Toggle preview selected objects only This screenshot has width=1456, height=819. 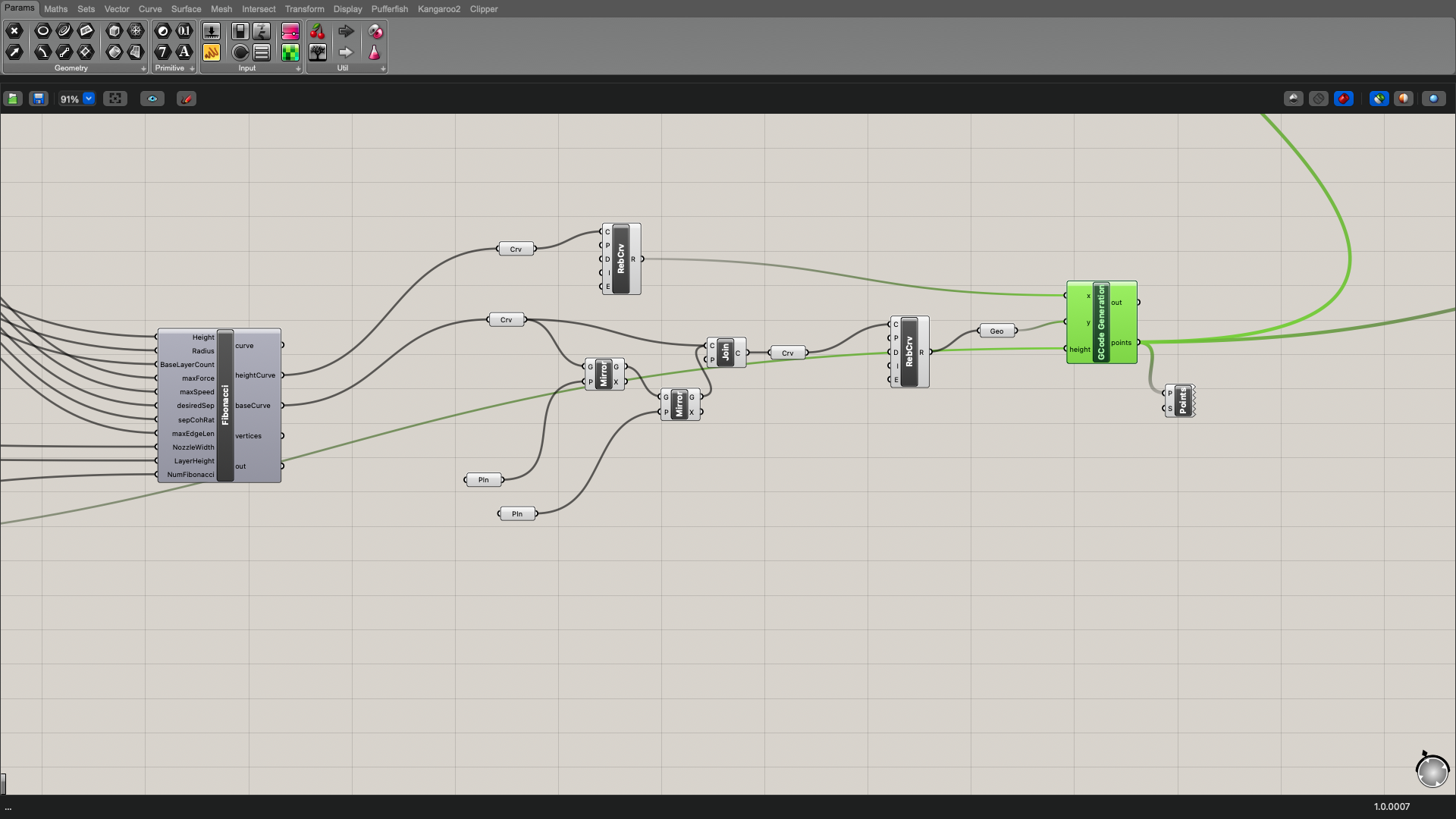click(1379, 99)
